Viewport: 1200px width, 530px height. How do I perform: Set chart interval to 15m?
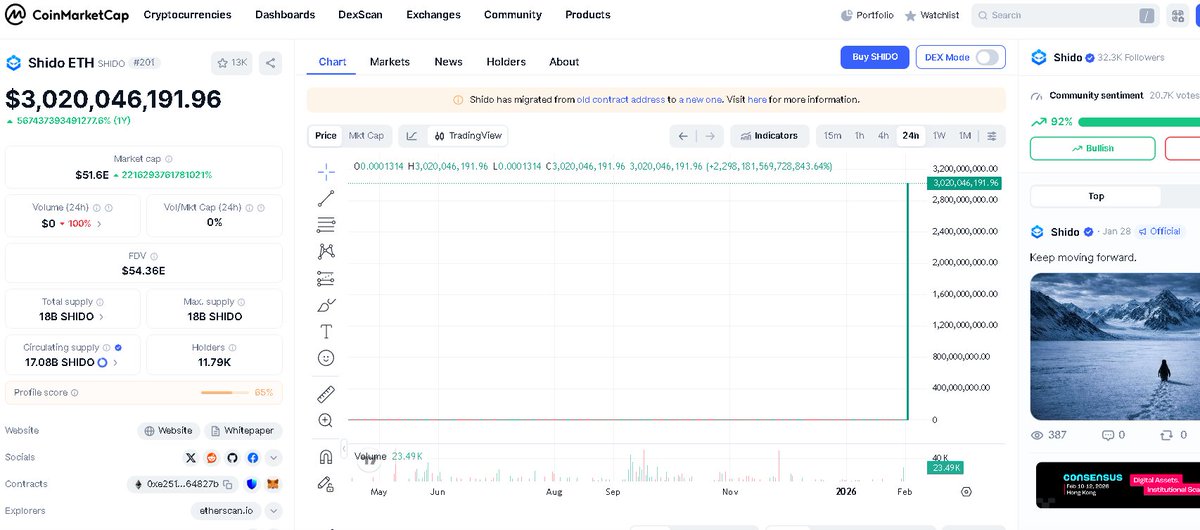pyautogui.click(x=832, y=136)
